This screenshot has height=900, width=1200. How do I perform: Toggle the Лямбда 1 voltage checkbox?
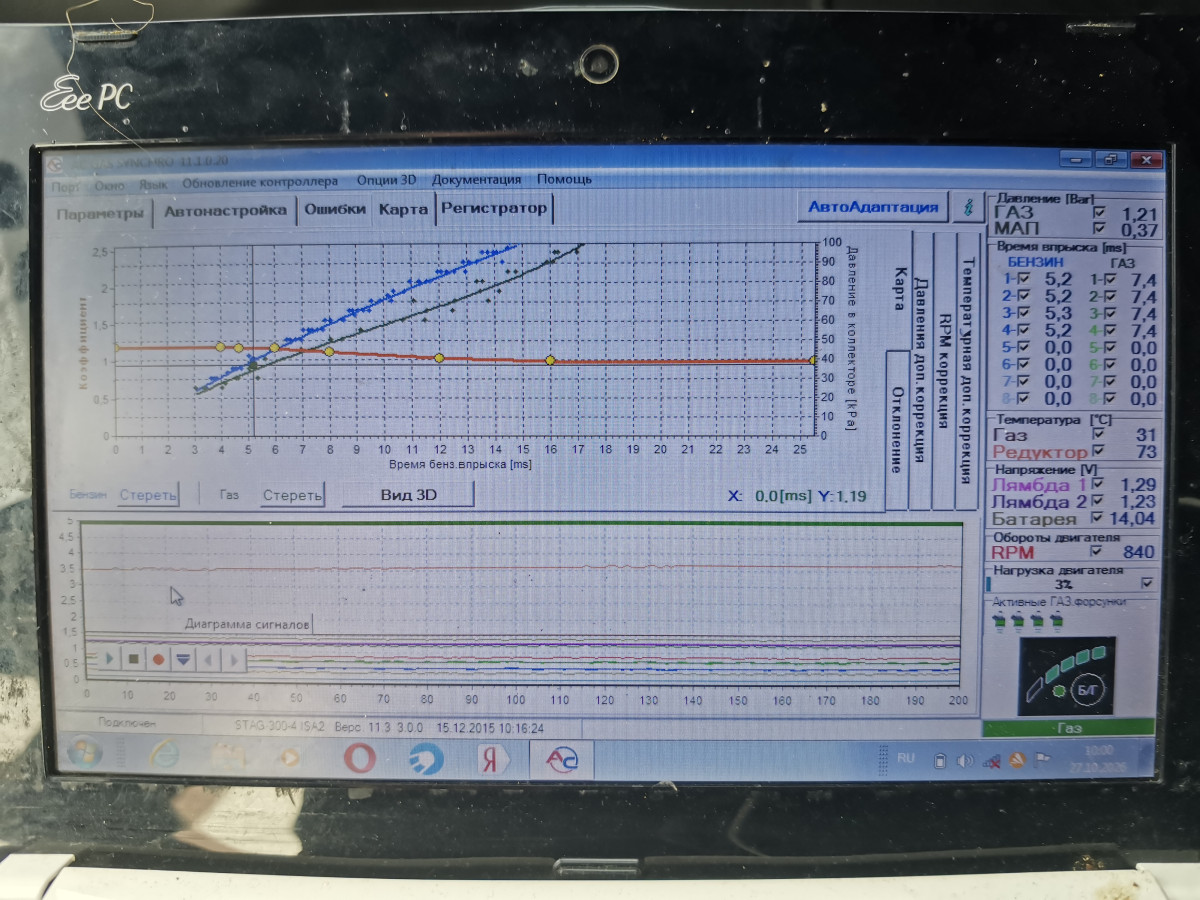tap(1099, 484)
